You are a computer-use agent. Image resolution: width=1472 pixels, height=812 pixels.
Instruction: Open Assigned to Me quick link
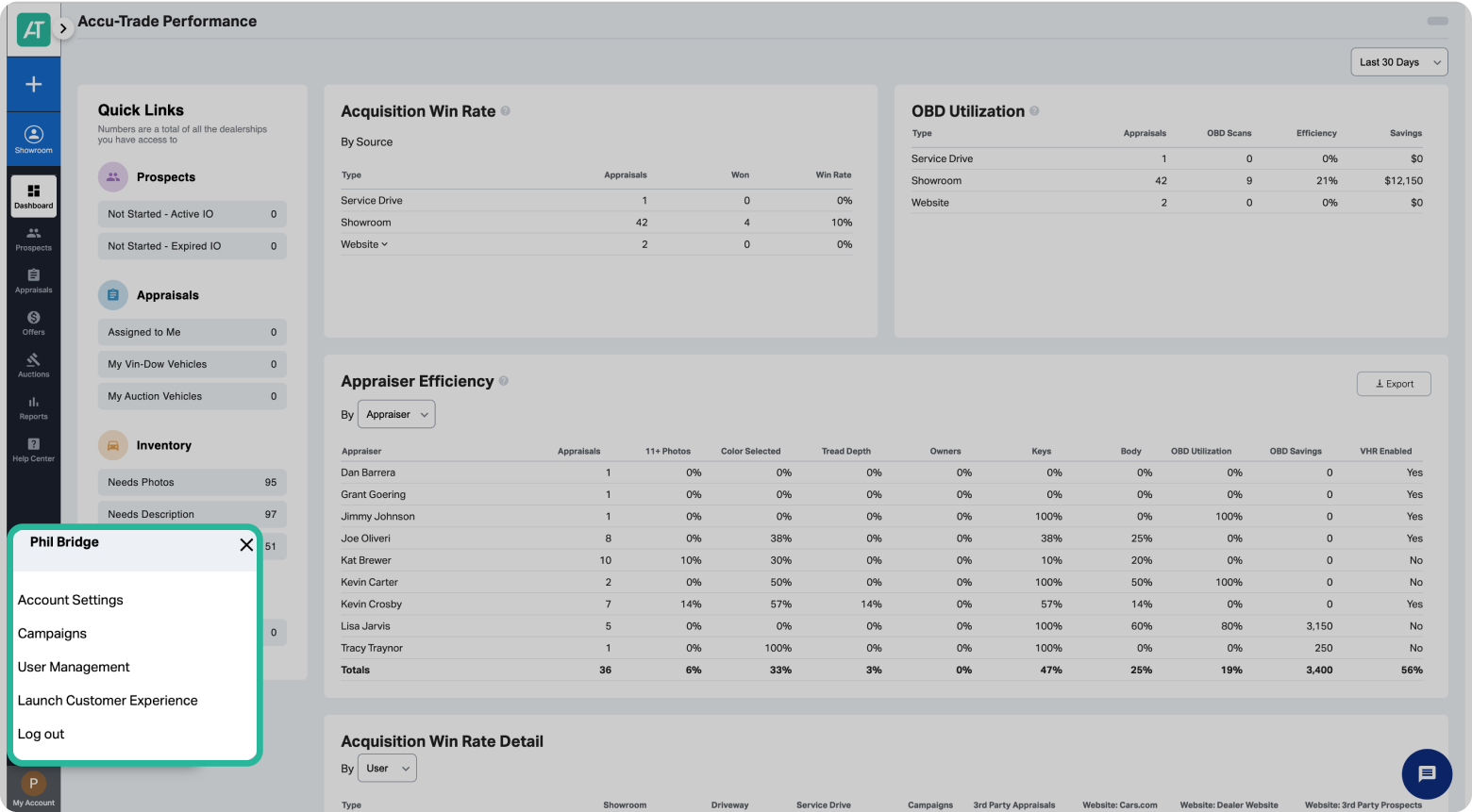click(192, 332)
